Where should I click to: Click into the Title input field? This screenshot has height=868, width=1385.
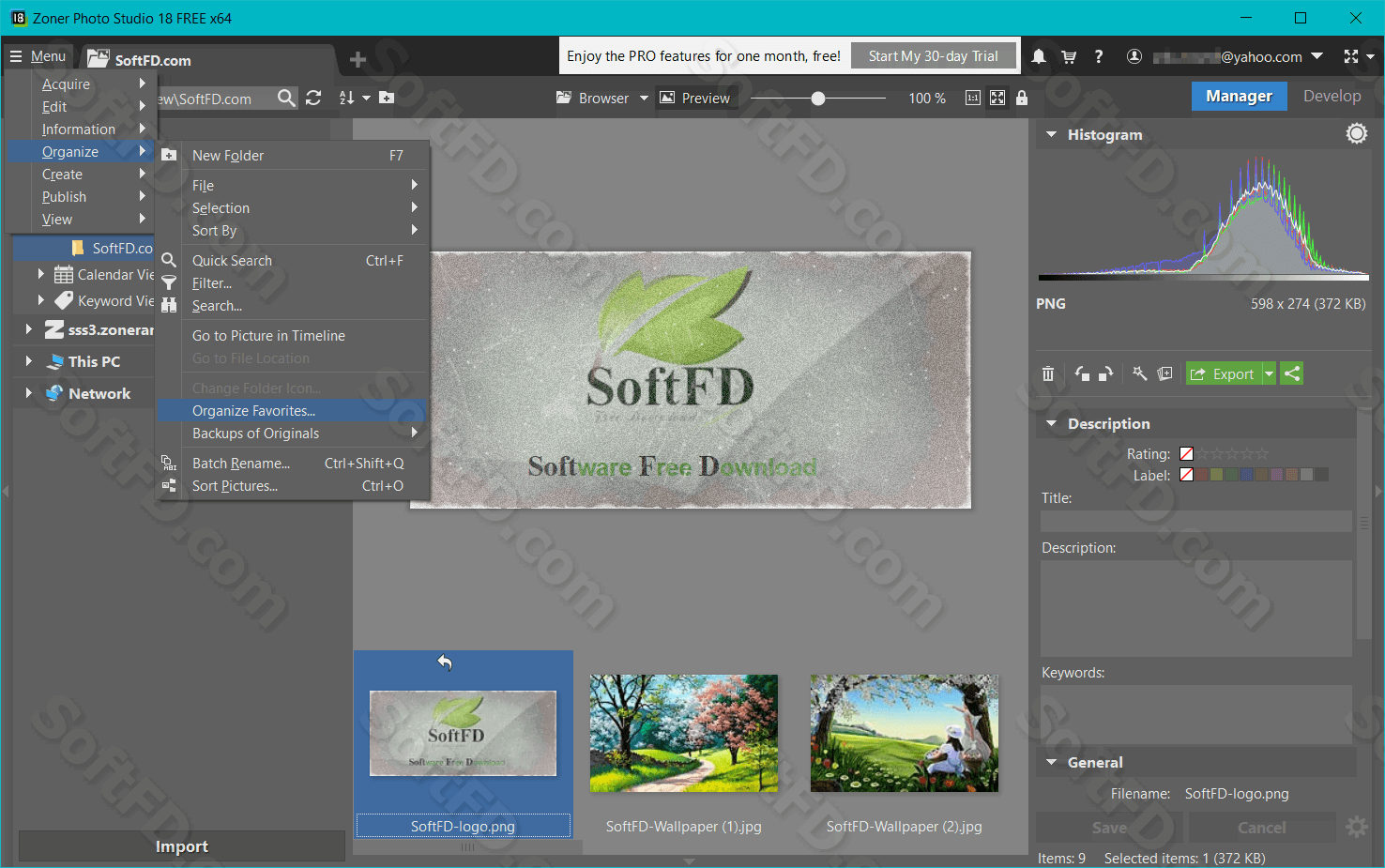(1195, 521)
